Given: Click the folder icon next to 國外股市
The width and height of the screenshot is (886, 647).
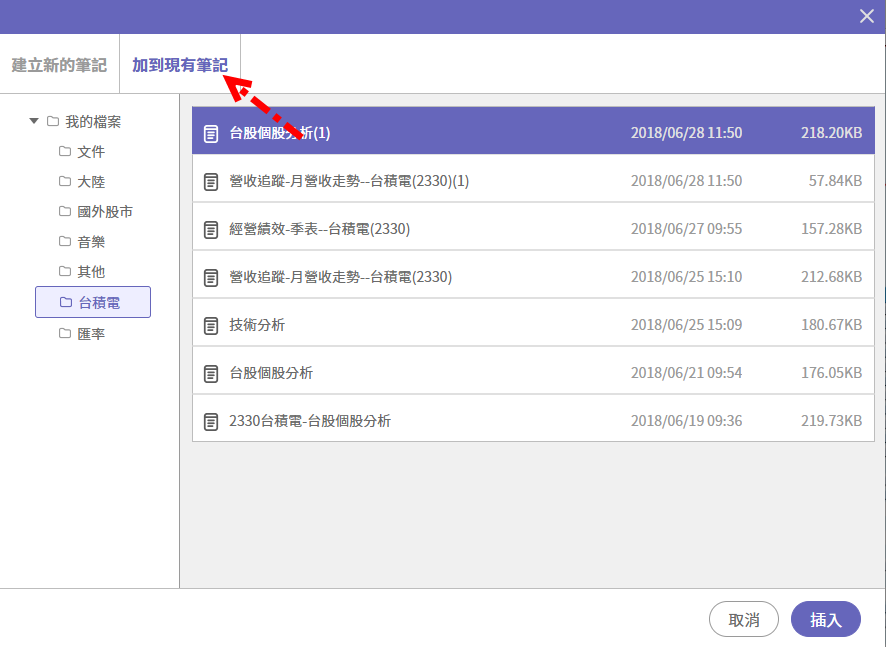Looking at the screenshot, I should (65, 212).
